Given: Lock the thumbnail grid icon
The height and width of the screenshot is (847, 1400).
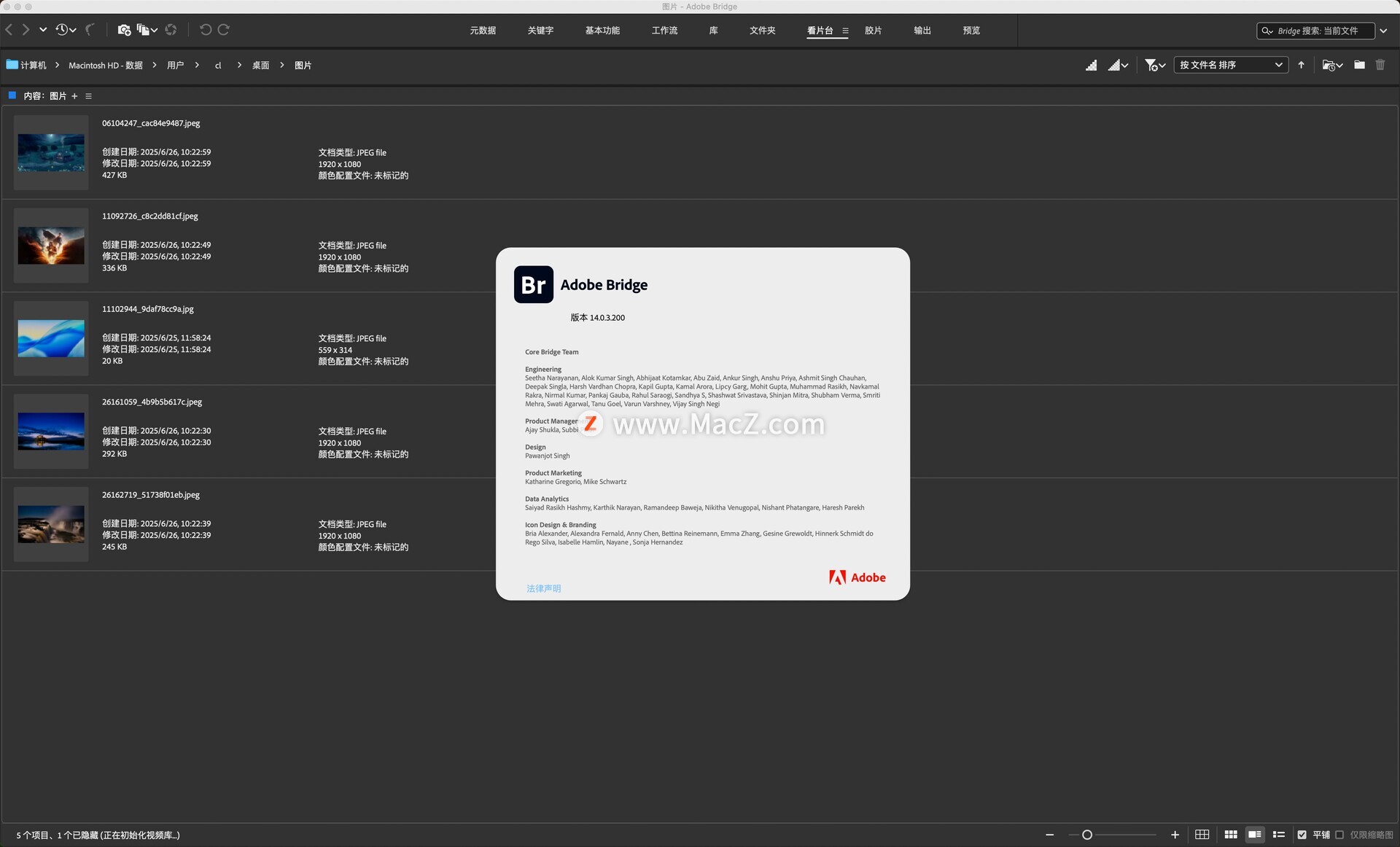Looking at the screenshot, I should (x=1202, y=835).
